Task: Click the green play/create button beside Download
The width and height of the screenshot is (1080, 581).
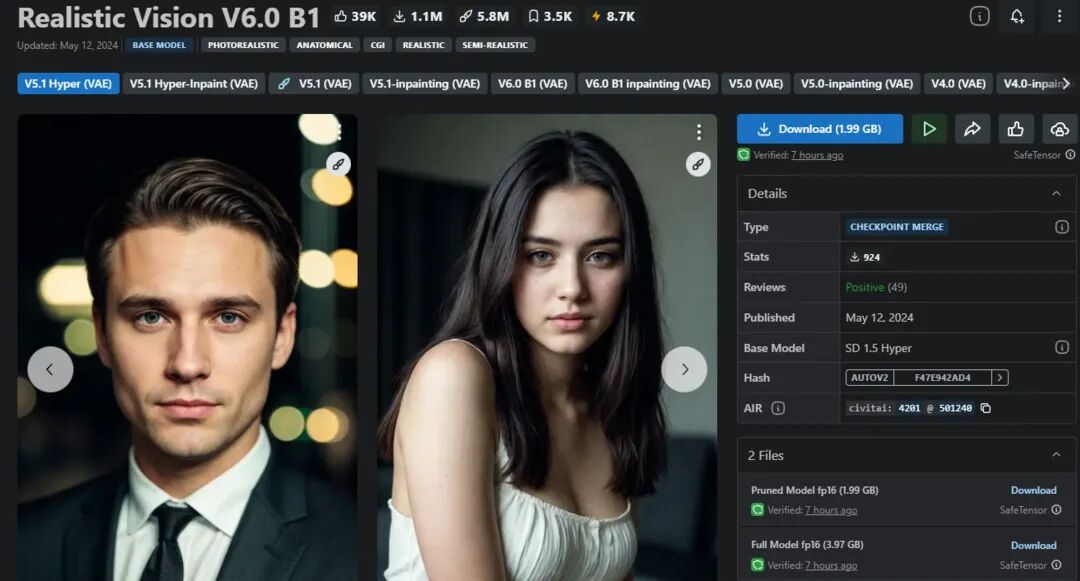Action: [928, 129]
